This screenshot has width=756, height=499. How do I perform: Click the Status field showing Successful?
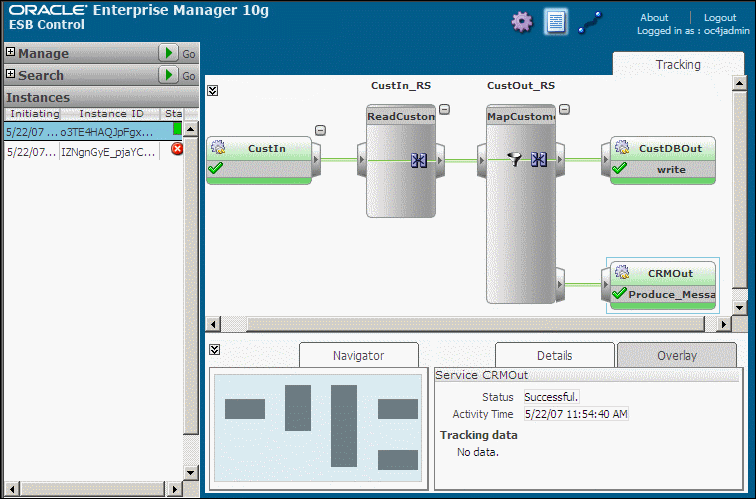[x=551, y=397]
